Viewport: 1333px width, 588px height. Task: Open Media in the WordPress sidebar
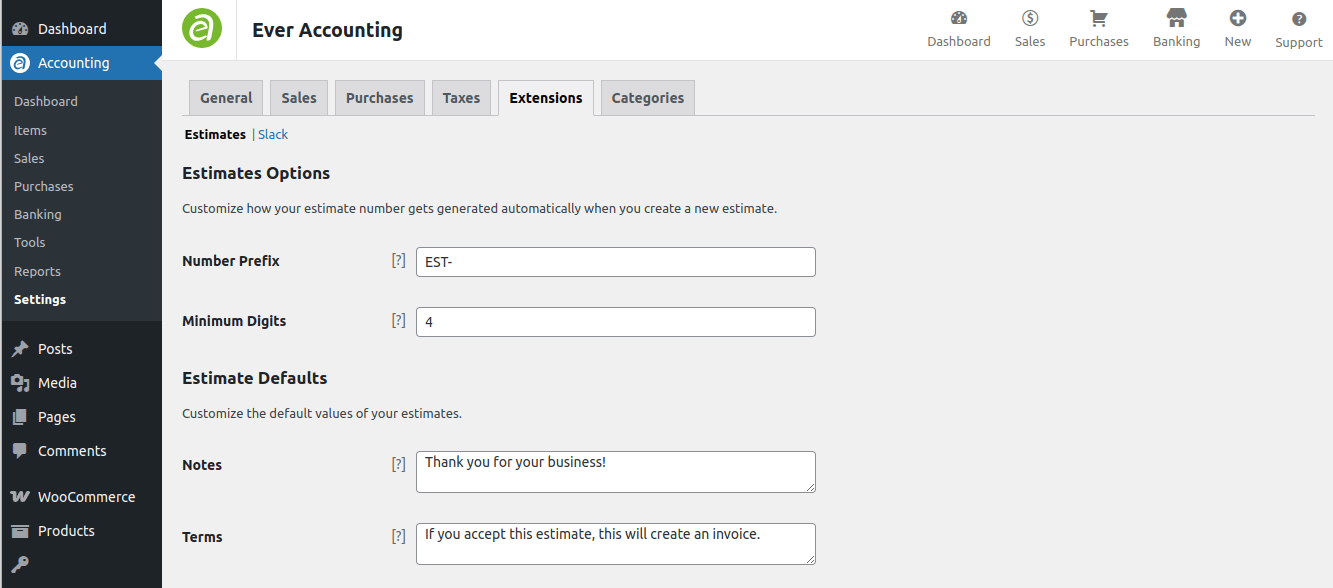81,383
